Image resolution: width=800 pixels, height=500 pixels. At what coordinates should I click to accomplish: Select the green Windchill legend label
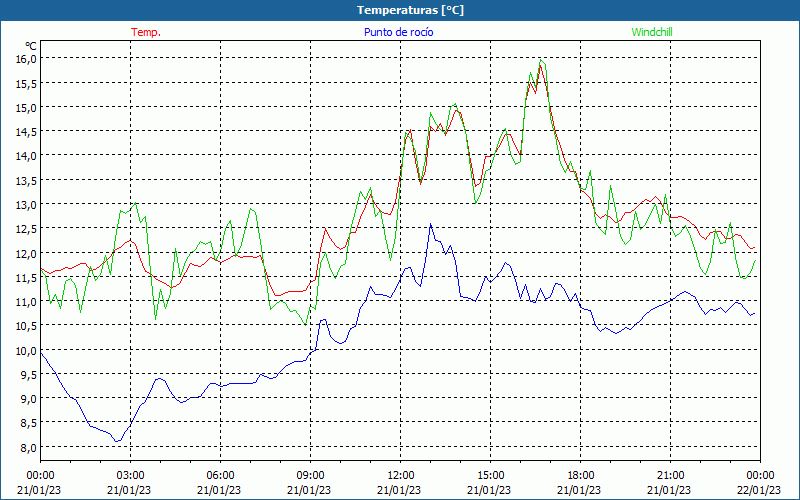click(x=652, y=32)
